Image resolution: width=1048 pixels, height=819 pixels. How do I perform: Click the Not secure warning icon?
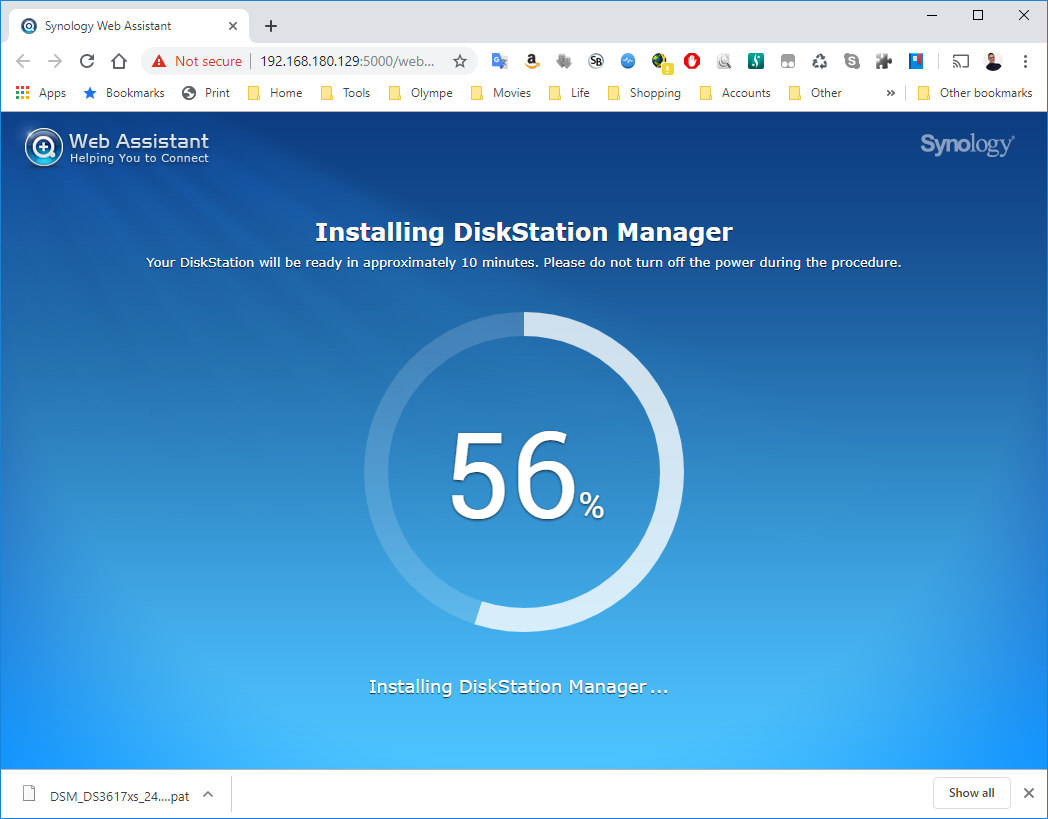tap(158, 62)
